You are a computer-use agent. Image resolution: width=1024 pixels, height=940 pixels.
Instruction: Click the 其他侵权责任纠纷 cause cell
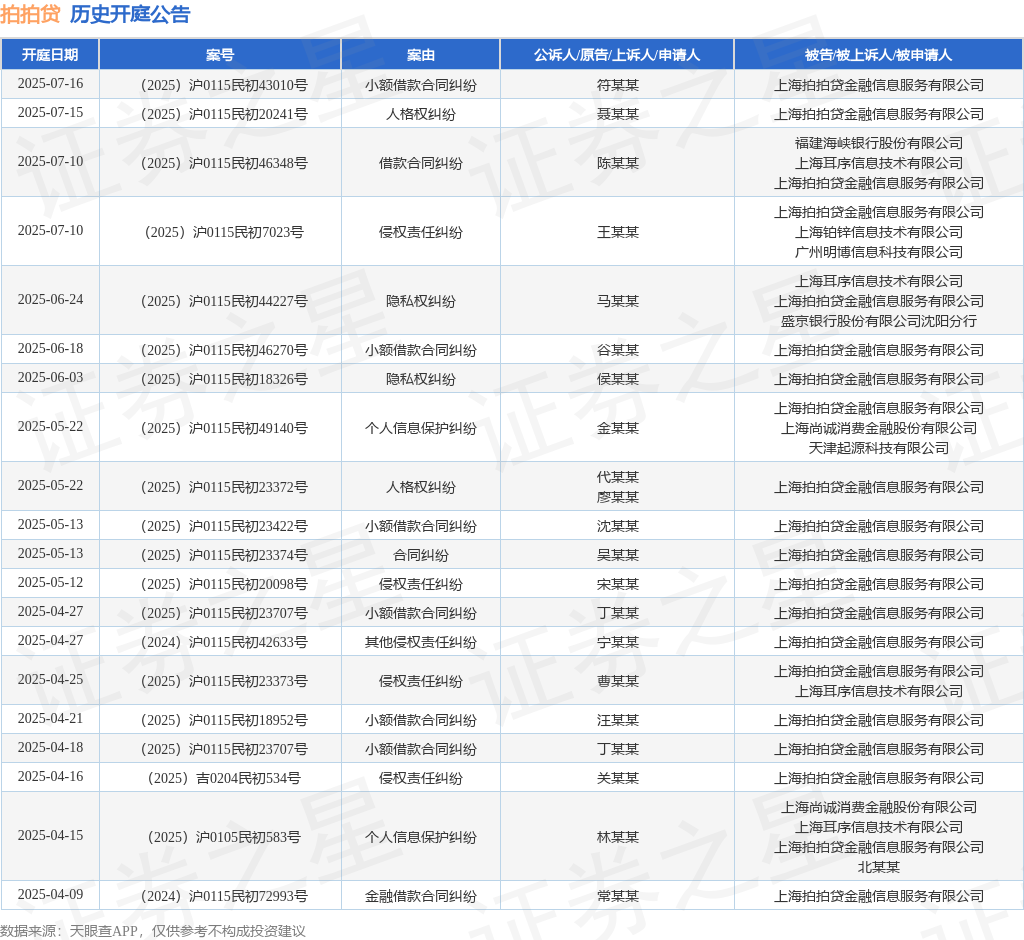coord(421,642)
